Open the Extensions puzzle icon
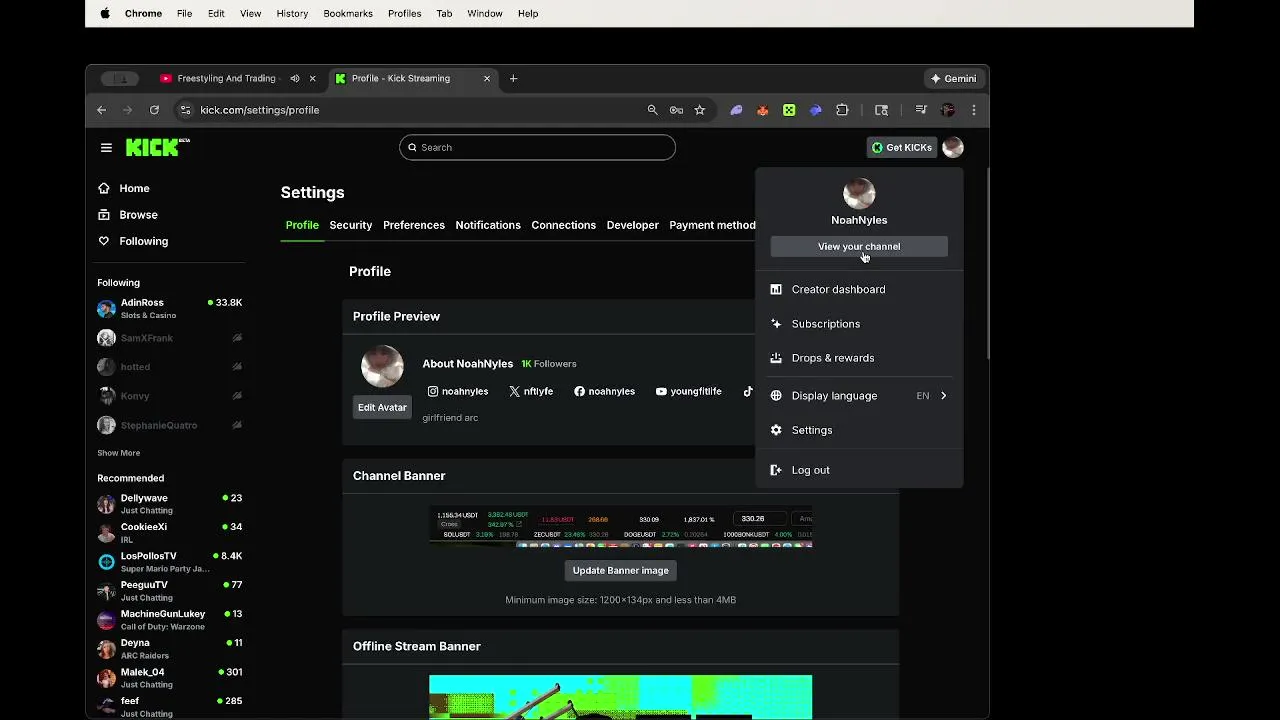 [842, 110]
